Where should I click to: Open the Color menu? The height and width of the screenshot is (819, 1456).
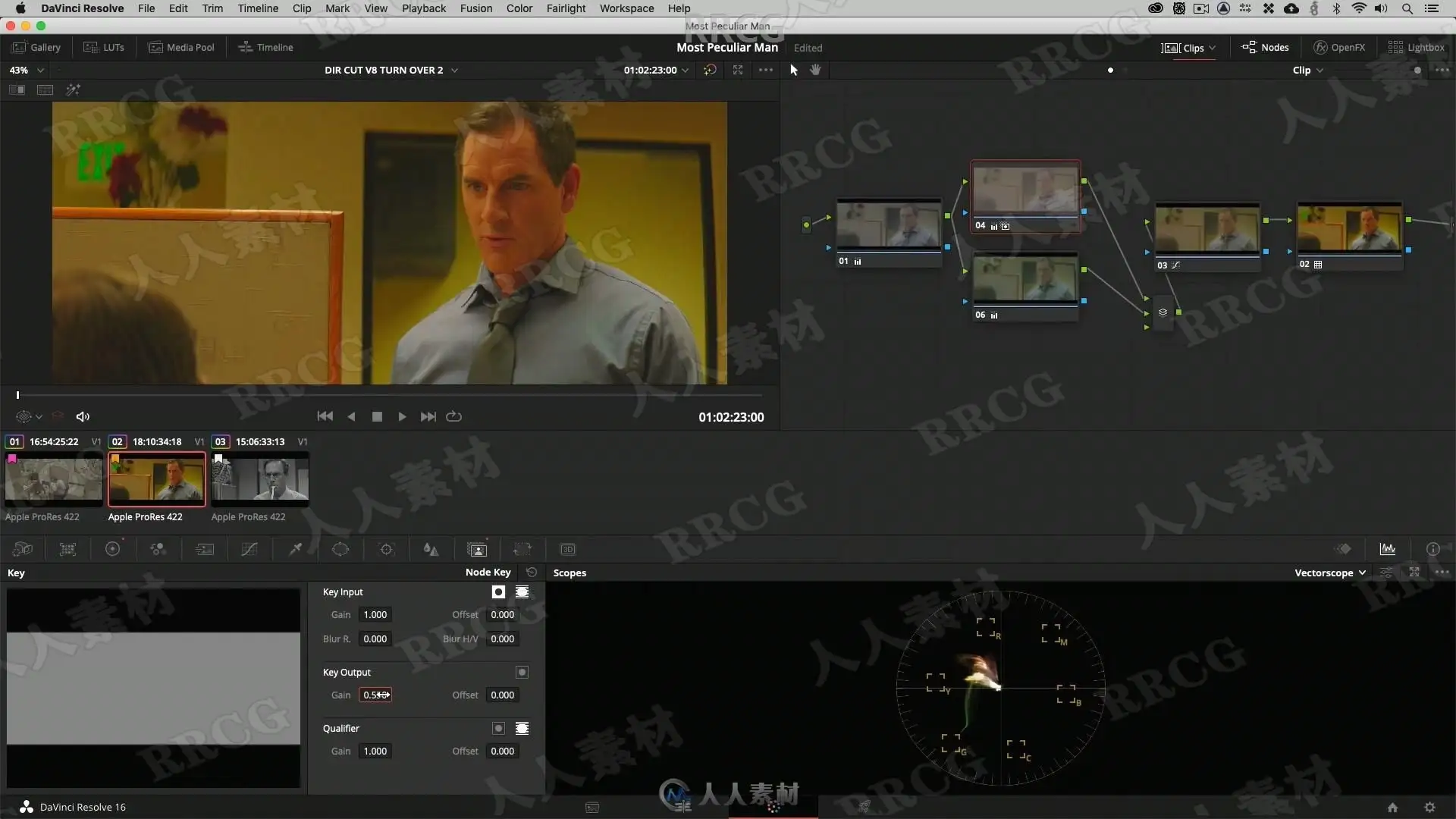coord(519,8)
